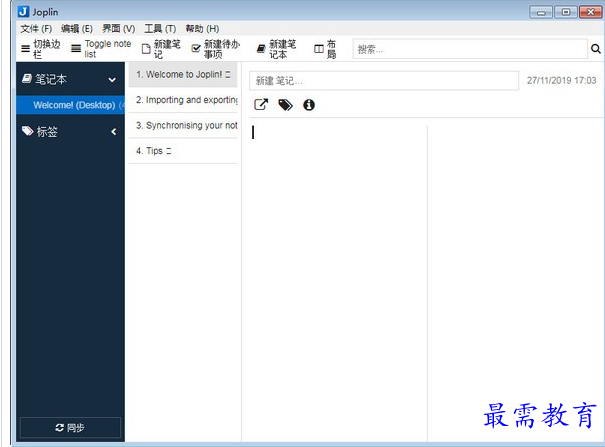Click the 同步 synchronise button

coord(70,427)
